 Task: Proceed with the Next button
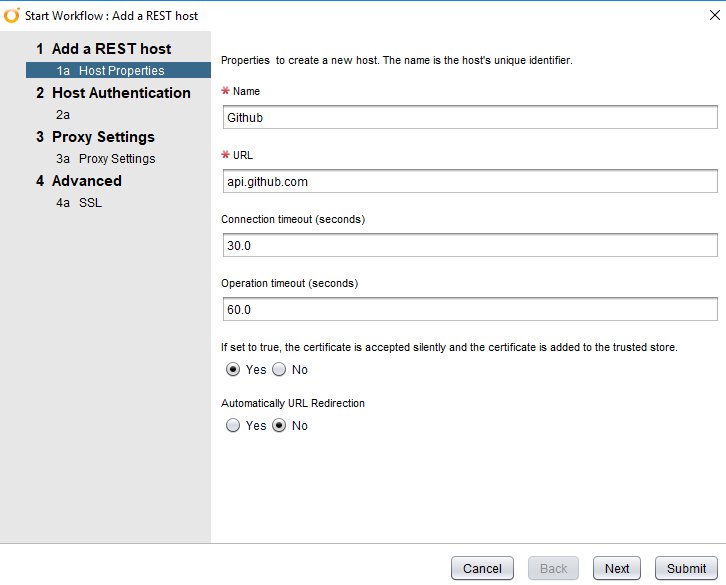pos(617,568)
